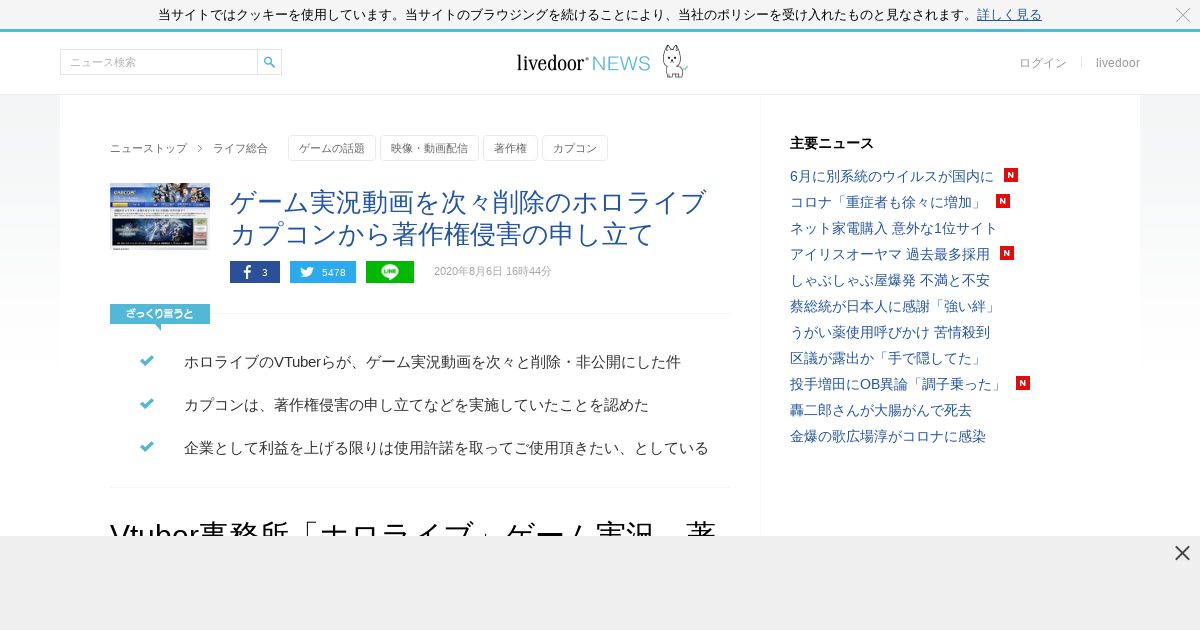Go to ニューストップ breadcrumb
This screenshot has width=1200, height=630.
tap(148, 148)
